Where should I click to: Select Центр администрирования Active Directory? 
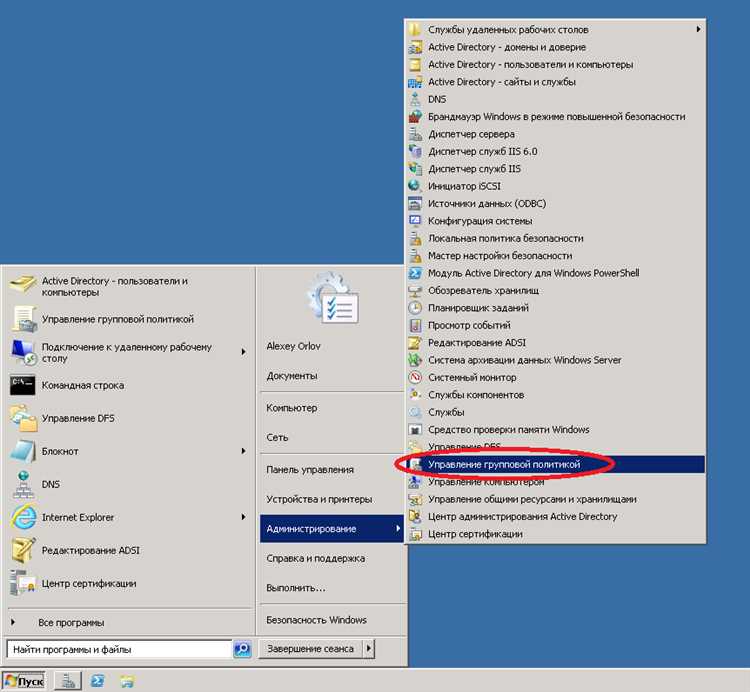(555, 517)
